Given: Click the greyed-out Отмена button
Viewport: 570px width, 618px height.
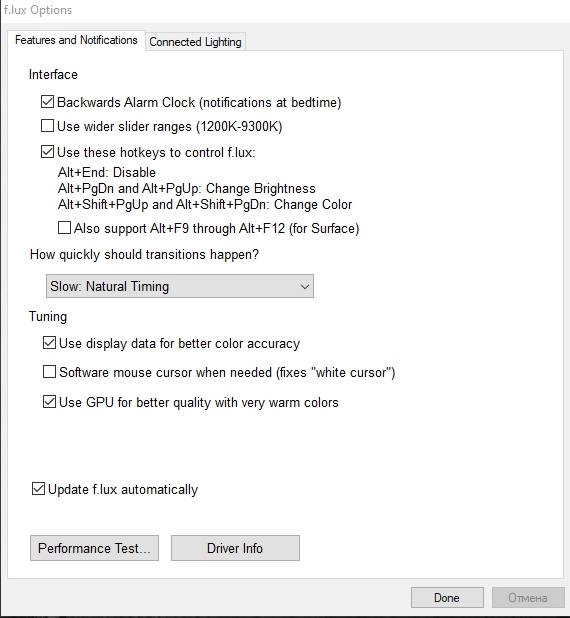Looking at the screenshot, I should coord(528,598).
